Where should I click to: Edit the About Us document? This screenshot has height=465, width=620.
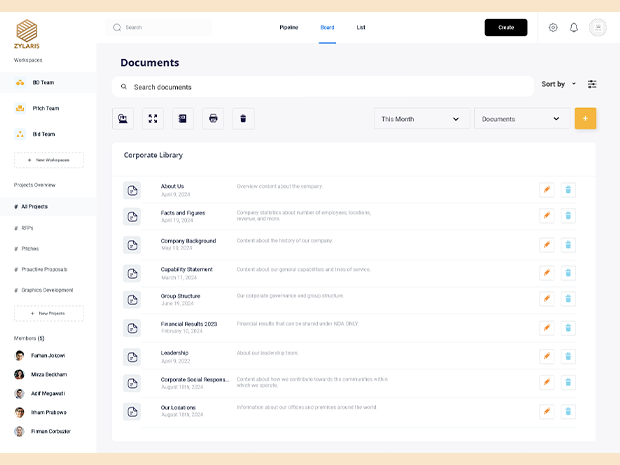point(547,190)
